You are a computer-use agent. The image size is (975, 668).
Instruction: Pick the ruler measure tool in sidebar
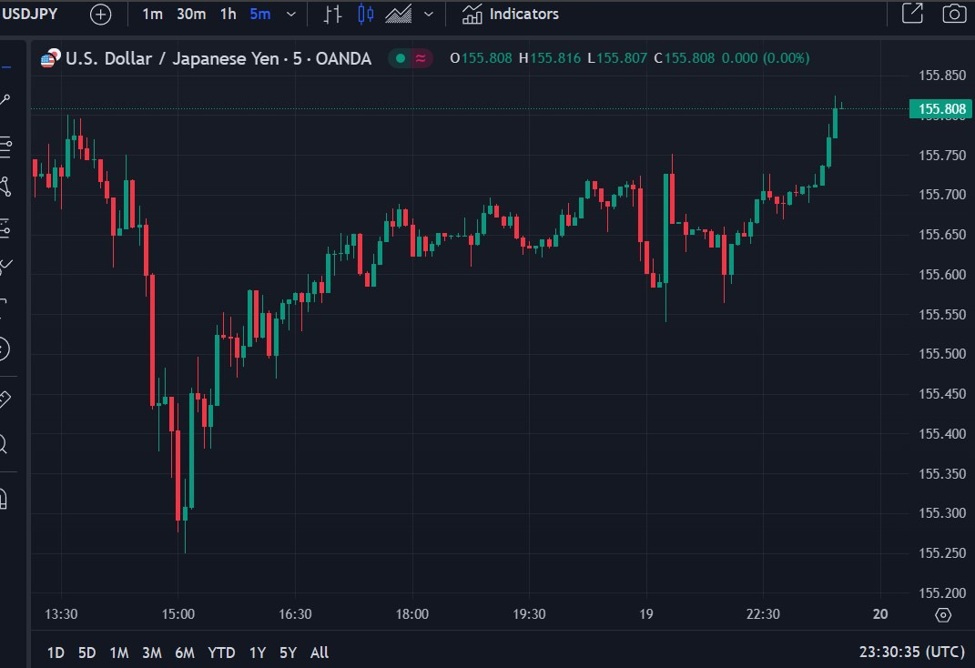pos(4,400)
